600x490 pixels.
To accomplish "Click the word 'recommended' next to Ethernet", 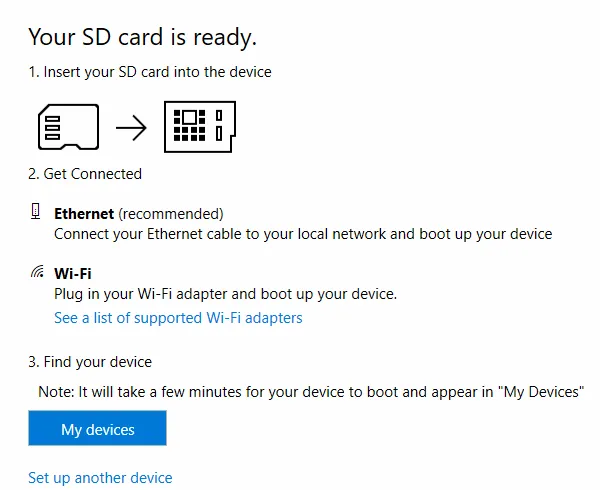I will pos(170,214).
